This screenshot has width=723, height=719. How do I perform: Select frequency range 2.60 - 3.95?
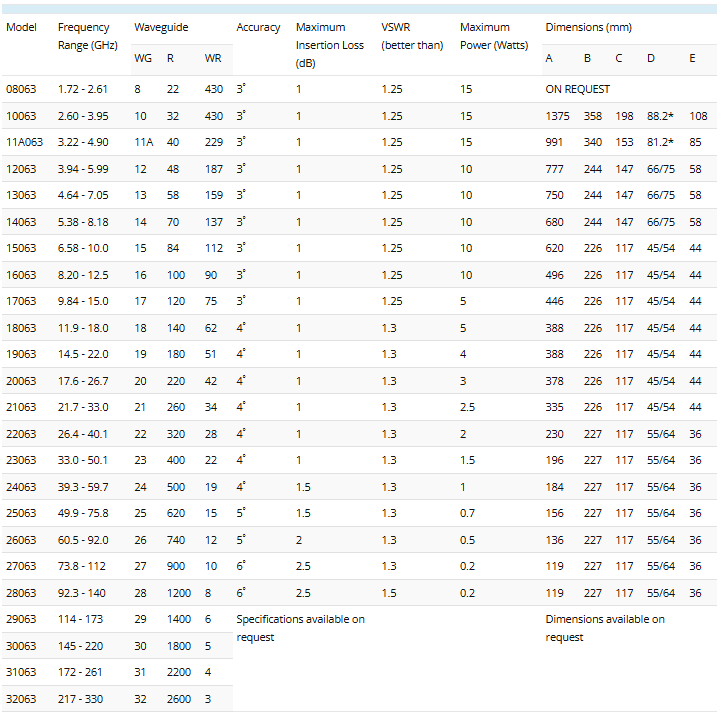click(83, 116)
